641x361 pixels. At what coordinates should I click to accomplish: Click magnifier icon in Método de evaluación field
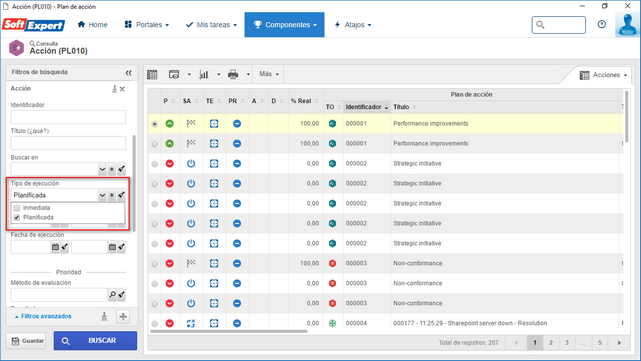112,295
